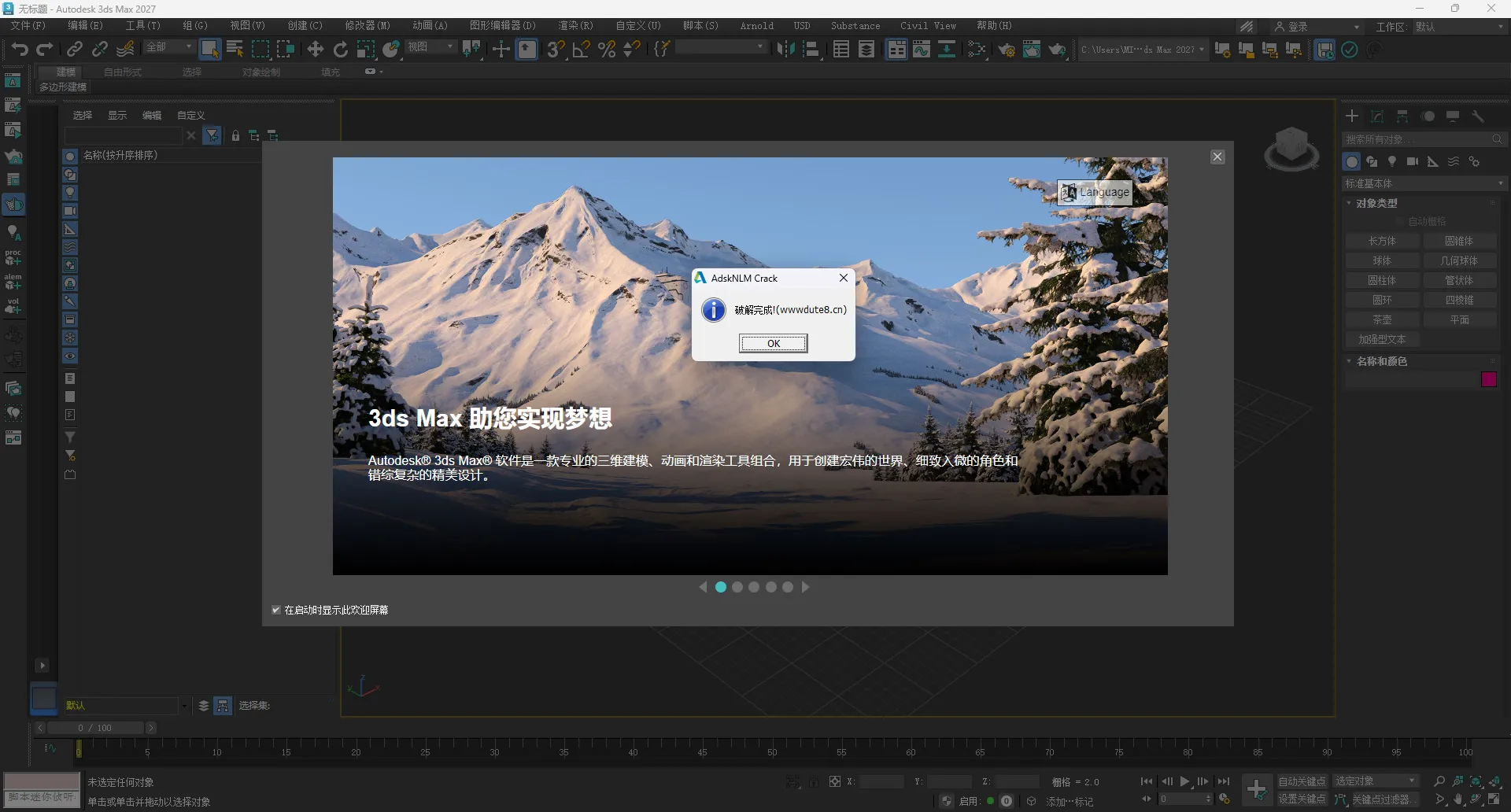Toggle Auto Key (自动关键点) button

[x=1302, y=781]
